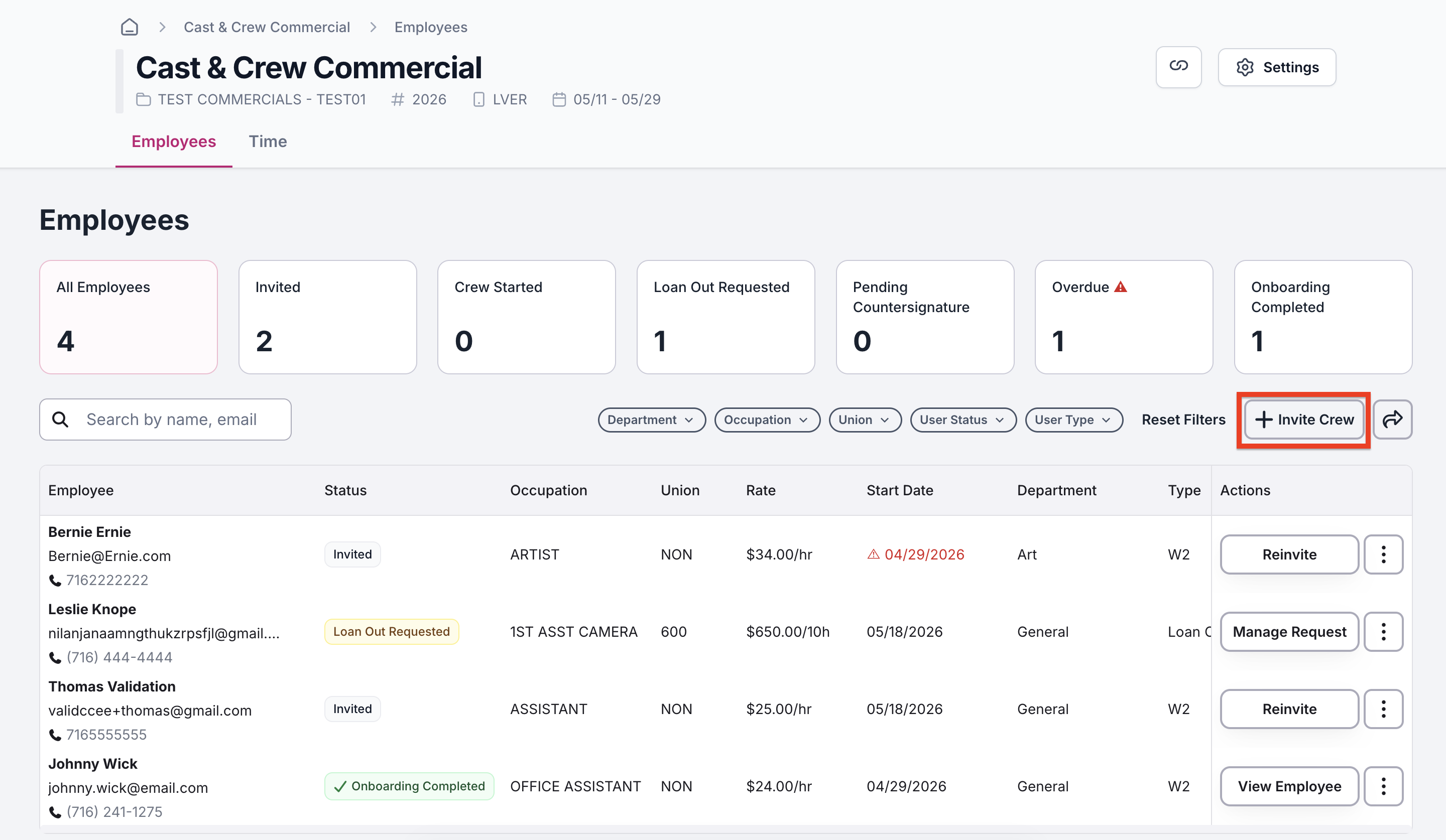Filter by the Overdue card

coord(1124,317)
